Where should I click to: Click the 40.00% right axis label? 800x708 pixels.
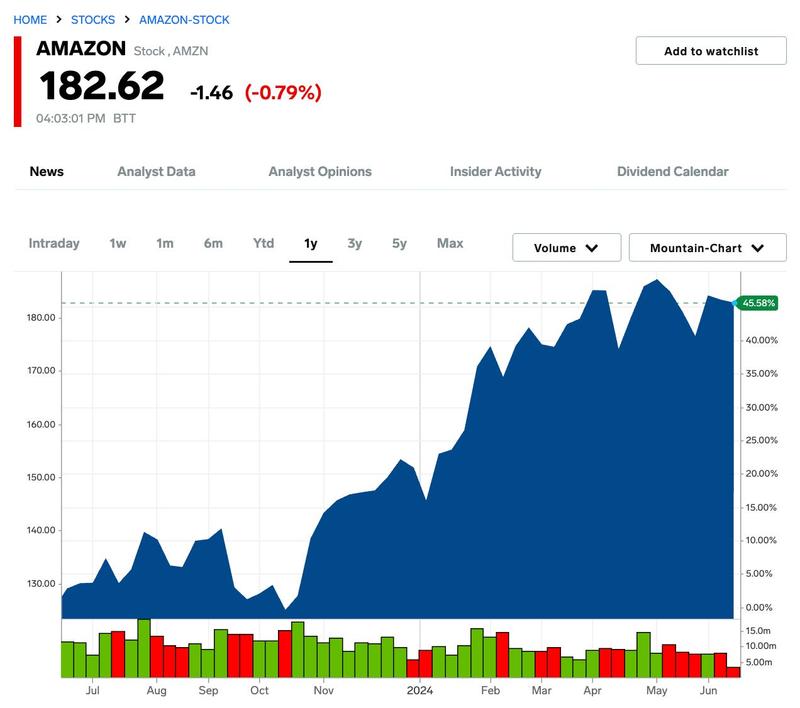point(762,340)
